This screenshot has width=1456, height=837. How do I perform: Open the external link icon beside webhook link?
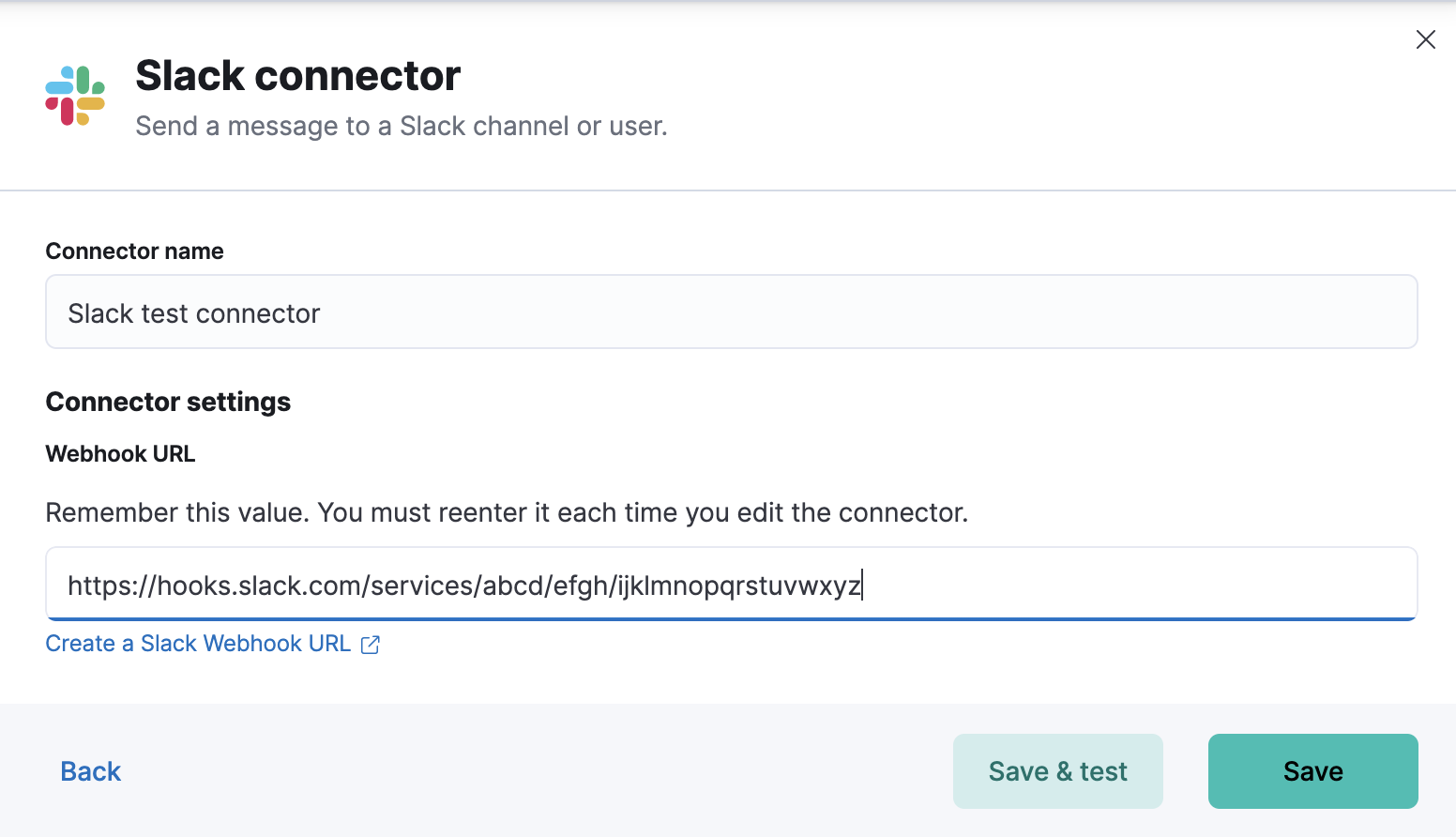tap(370, 645)
